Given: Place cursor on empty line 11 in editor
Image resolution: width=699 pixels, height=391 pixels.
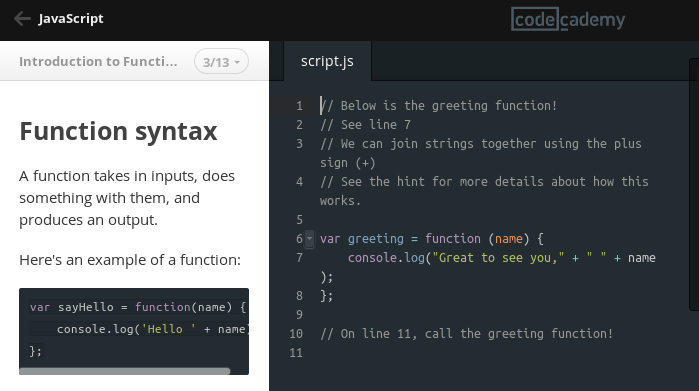Looking at the screenshot, I should pyautogui.click(x=488, y=353).
